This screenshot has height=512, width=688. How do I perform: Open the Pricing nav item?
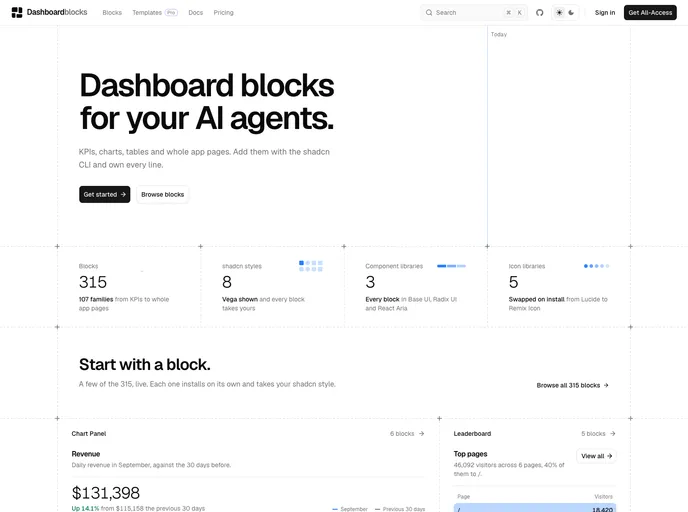(x=223, y=13)
